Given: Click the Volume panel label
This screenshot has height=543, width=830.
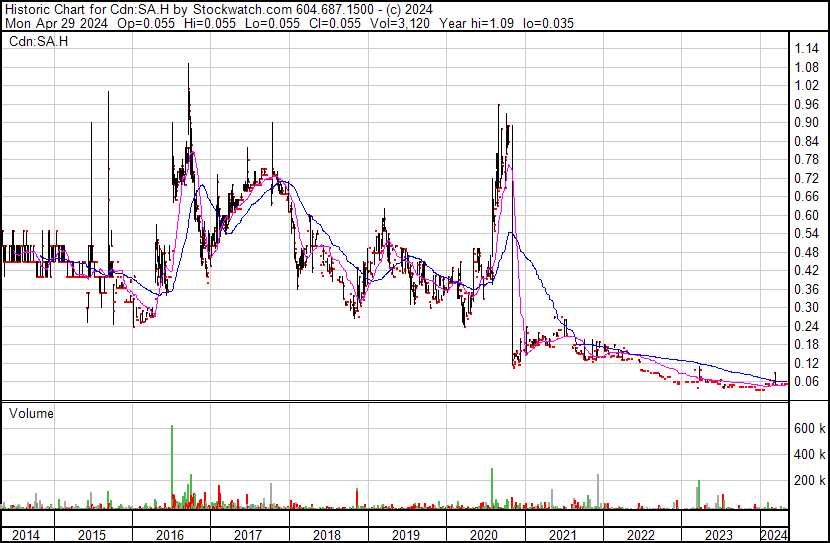Looking at the screenshot, I should pos(31,413).
